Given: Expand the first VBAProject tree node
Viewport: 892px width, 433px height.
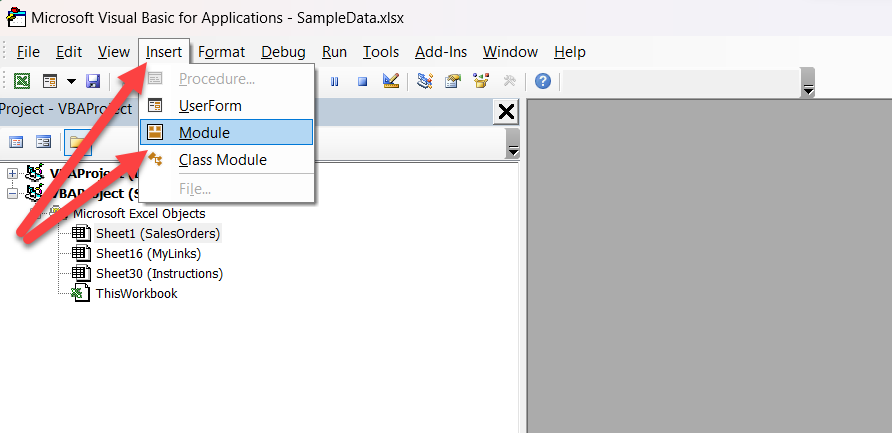Looking at the screenshot, I should point(12,174).
